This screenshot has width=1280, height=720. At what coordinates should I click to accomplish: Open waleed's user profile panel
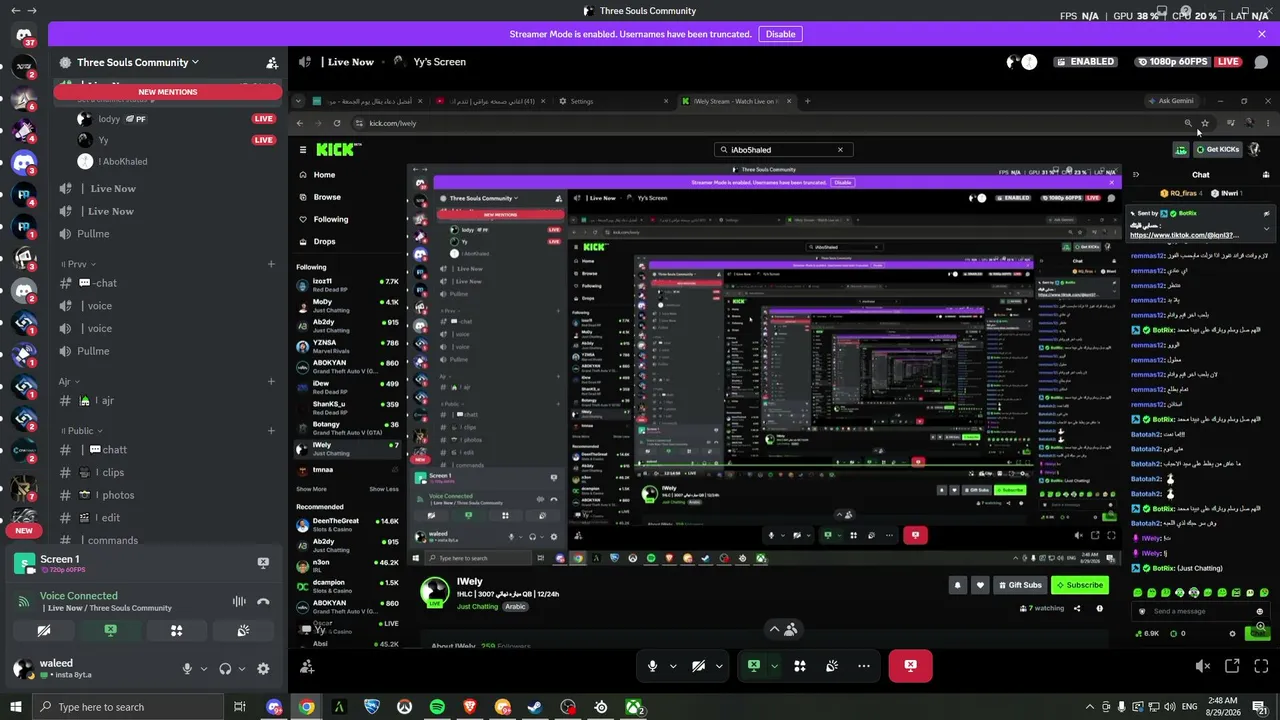pos(90,669)
